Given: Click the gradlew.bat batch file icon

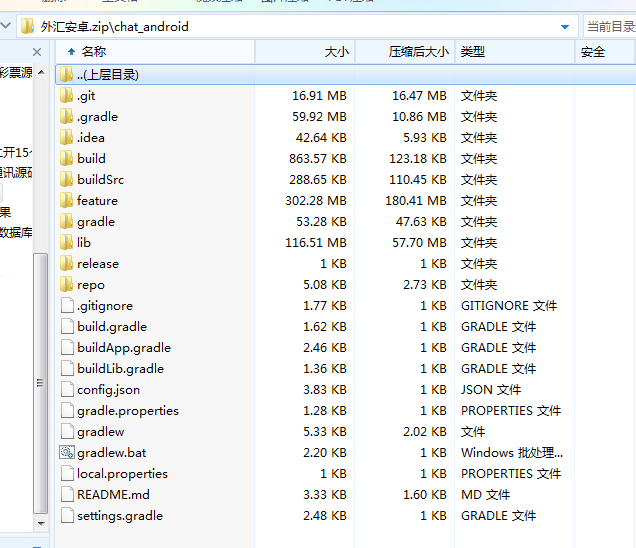Looking at the screenshot, I should coord(67,453).
